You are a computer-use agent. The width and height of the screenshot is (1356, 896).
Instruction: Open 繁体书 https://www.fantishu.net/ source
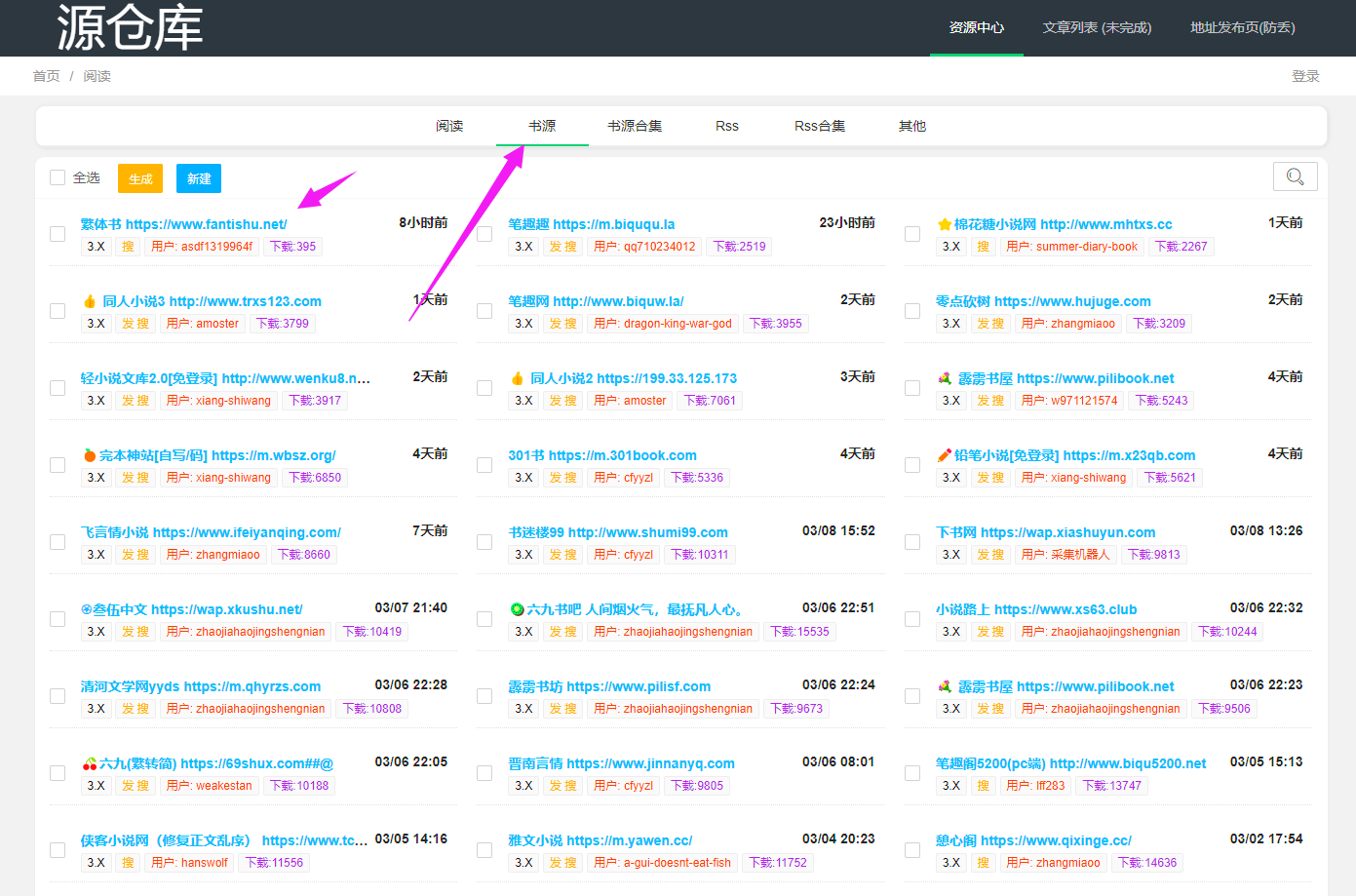coord(183,224)
